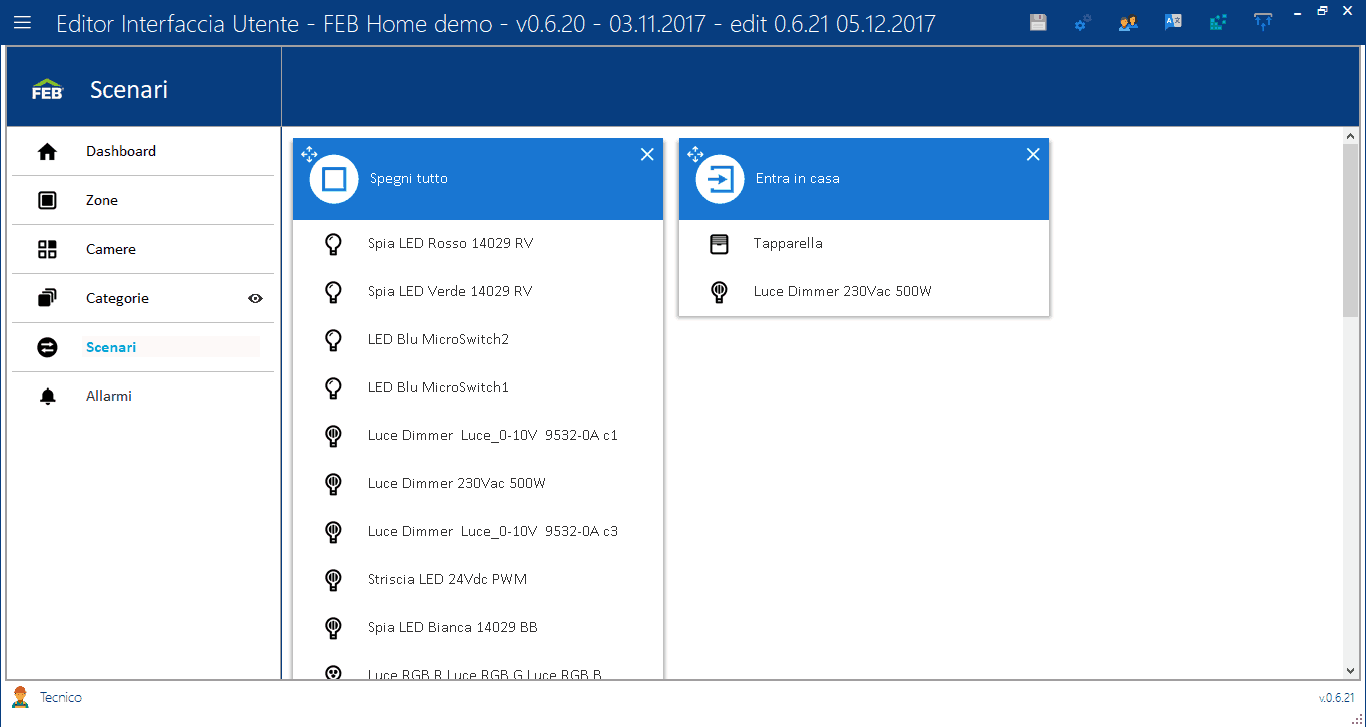Open the users management icon

pos(1128,22)
